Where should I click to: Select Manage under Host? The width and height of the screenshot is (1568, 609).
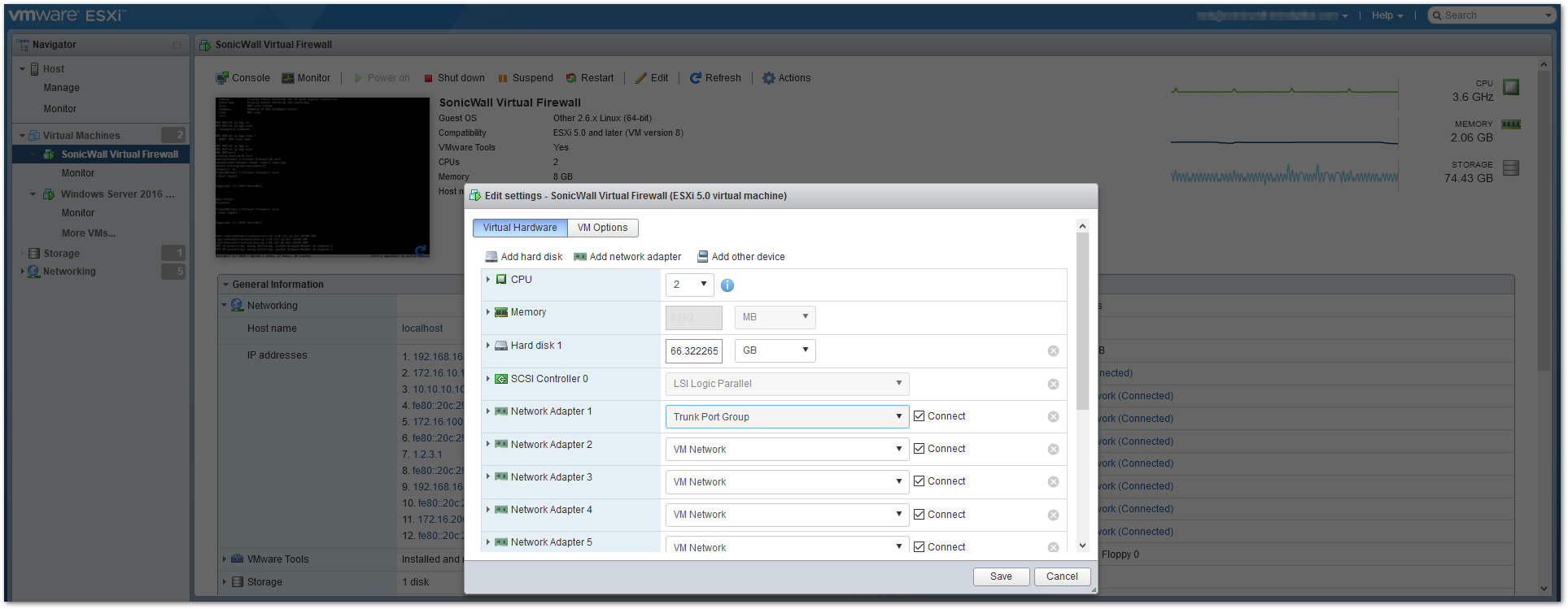(x=62, y=88)
